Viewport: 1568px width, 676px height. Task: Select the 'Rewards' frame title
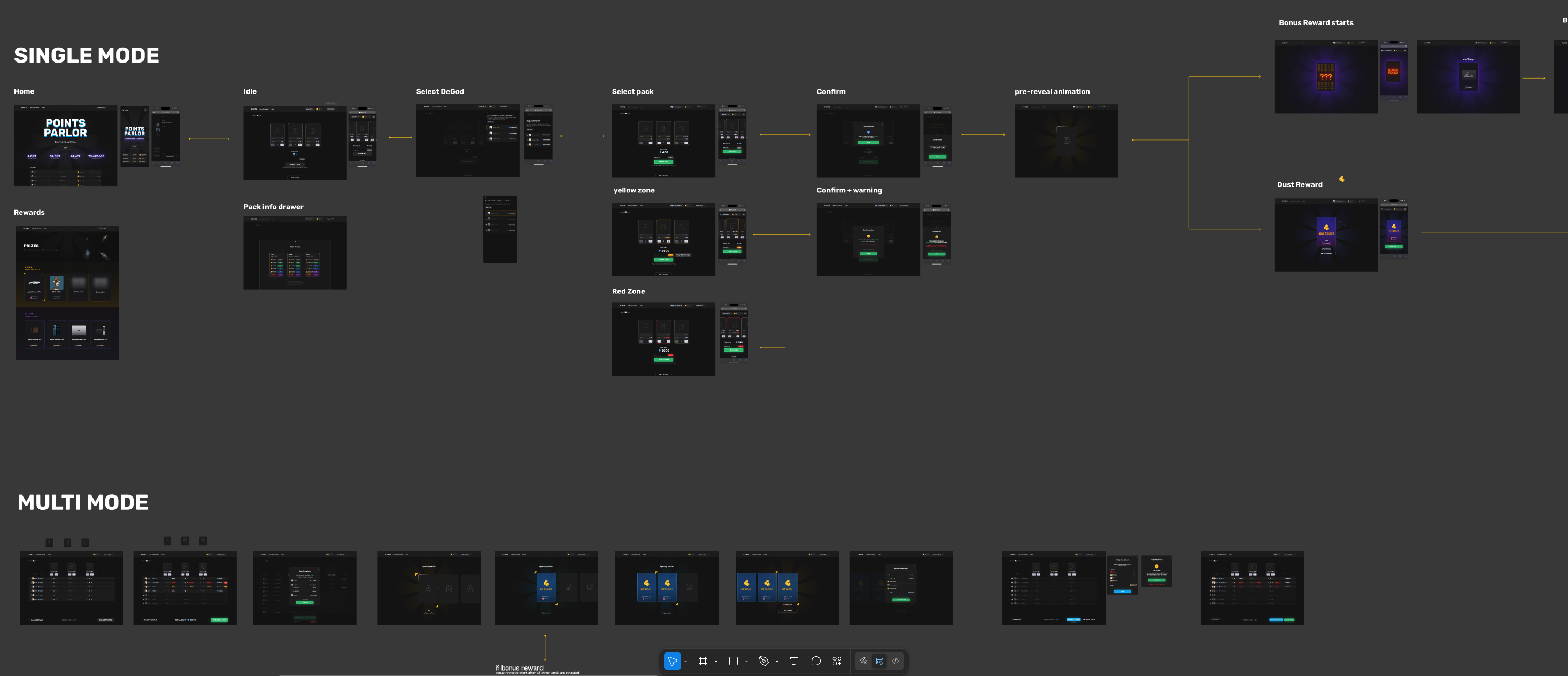pos(29,212)
